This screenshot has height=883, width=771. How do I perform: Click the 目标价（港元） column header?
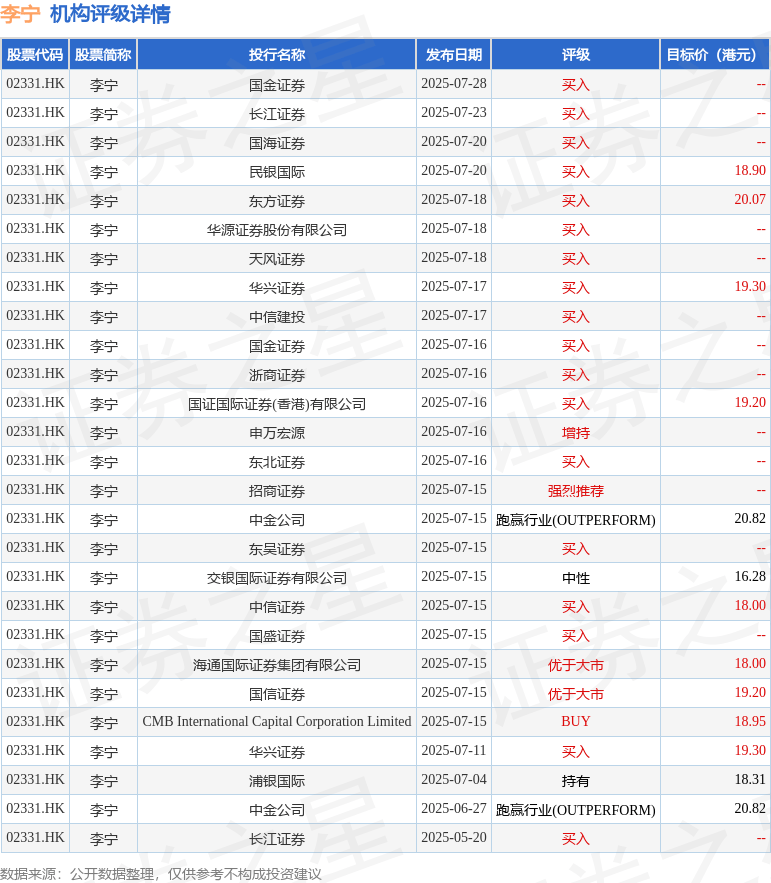(714, 55)
